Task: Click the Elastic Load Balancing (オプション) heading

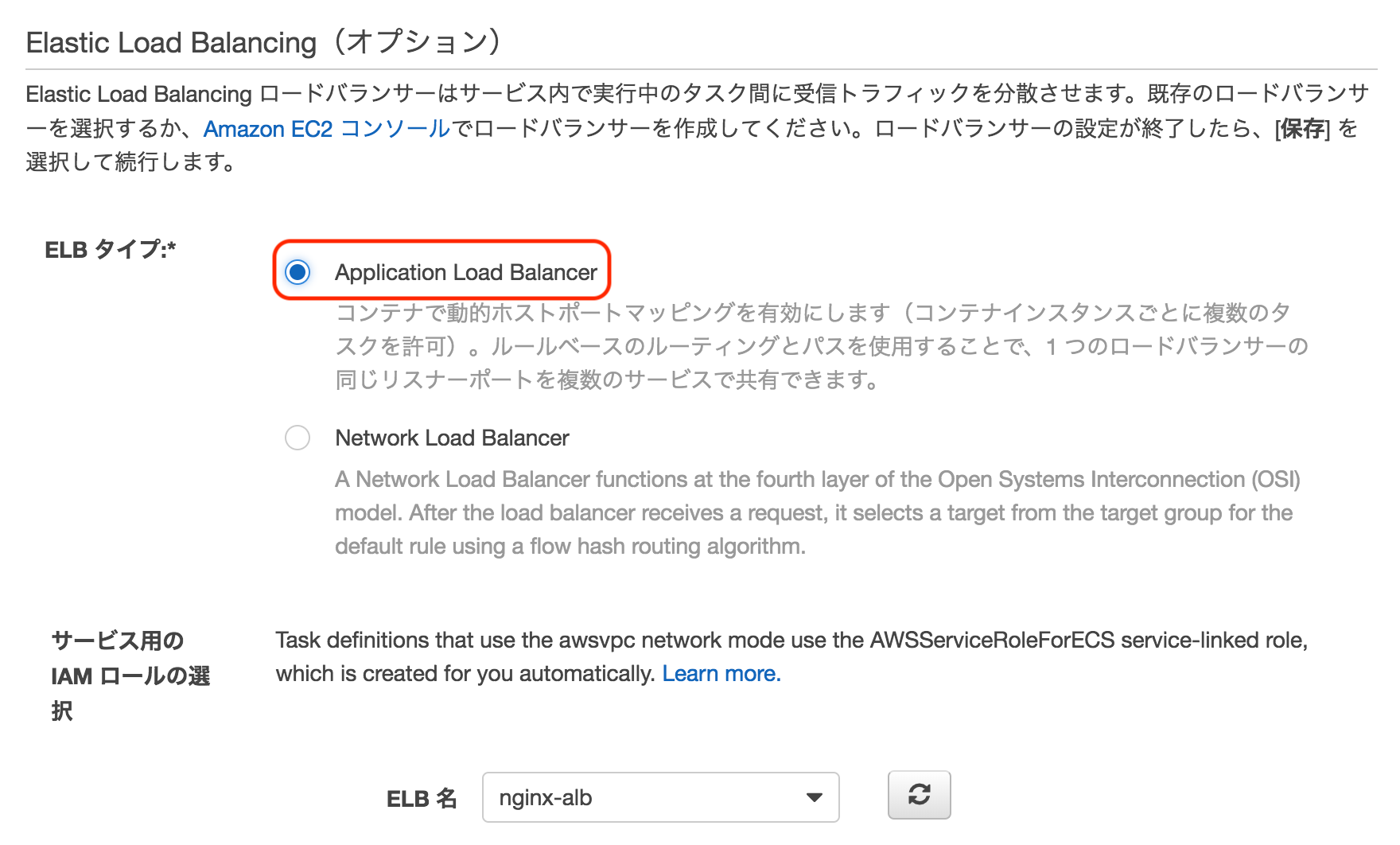Action: click(263, 42)
